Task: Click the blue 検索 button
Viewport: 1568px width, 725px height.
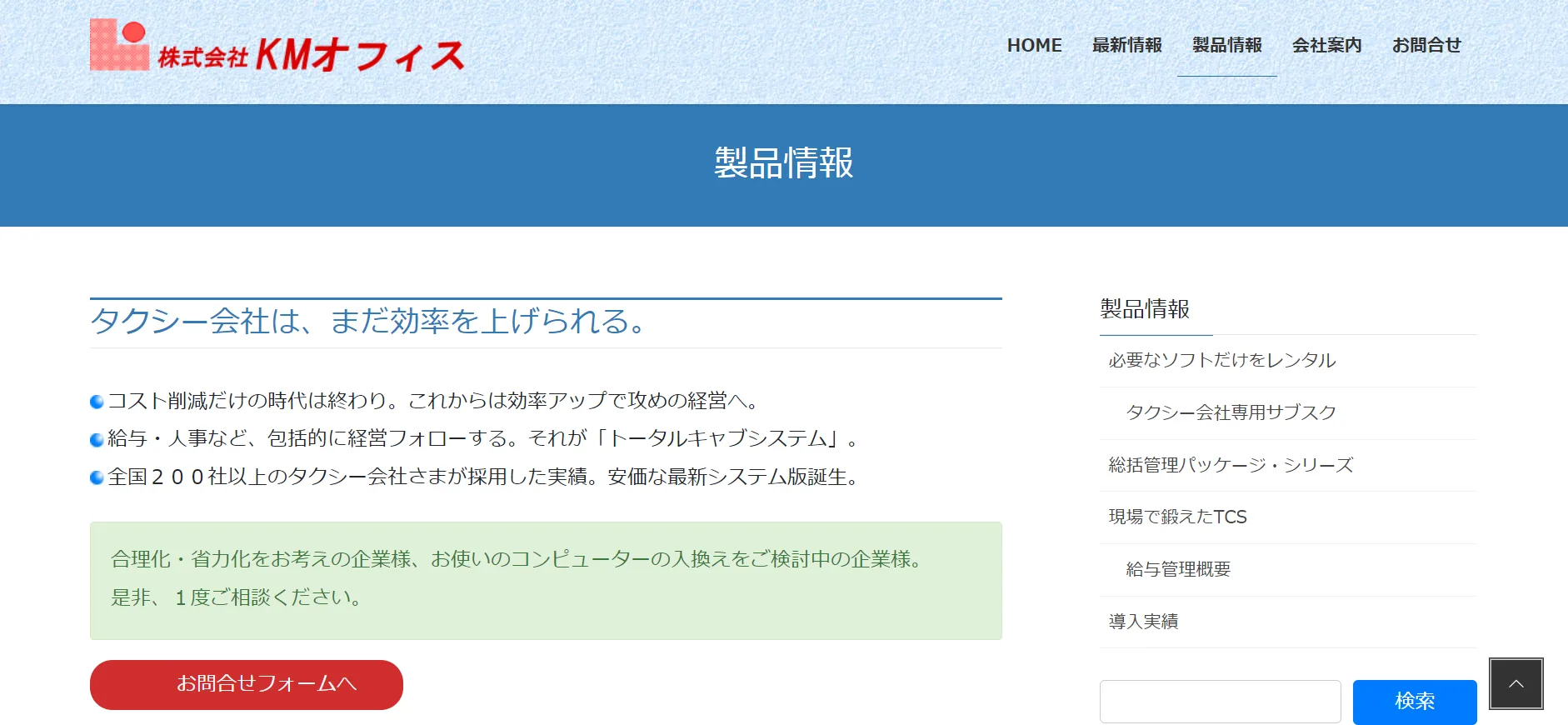Action: point(1415,702)
